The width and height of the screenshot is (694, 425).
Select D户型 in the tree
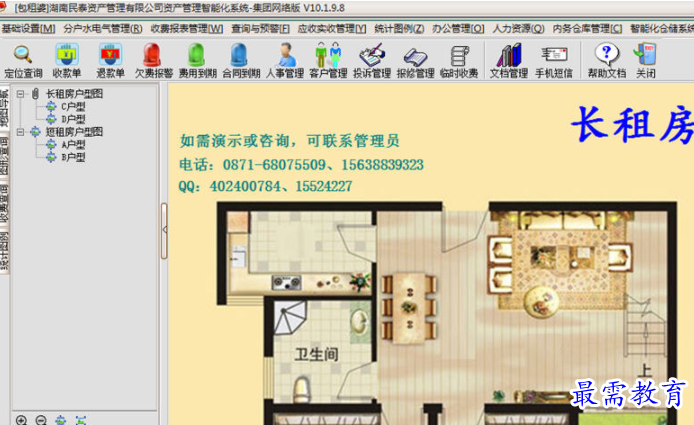coord(73,119)
